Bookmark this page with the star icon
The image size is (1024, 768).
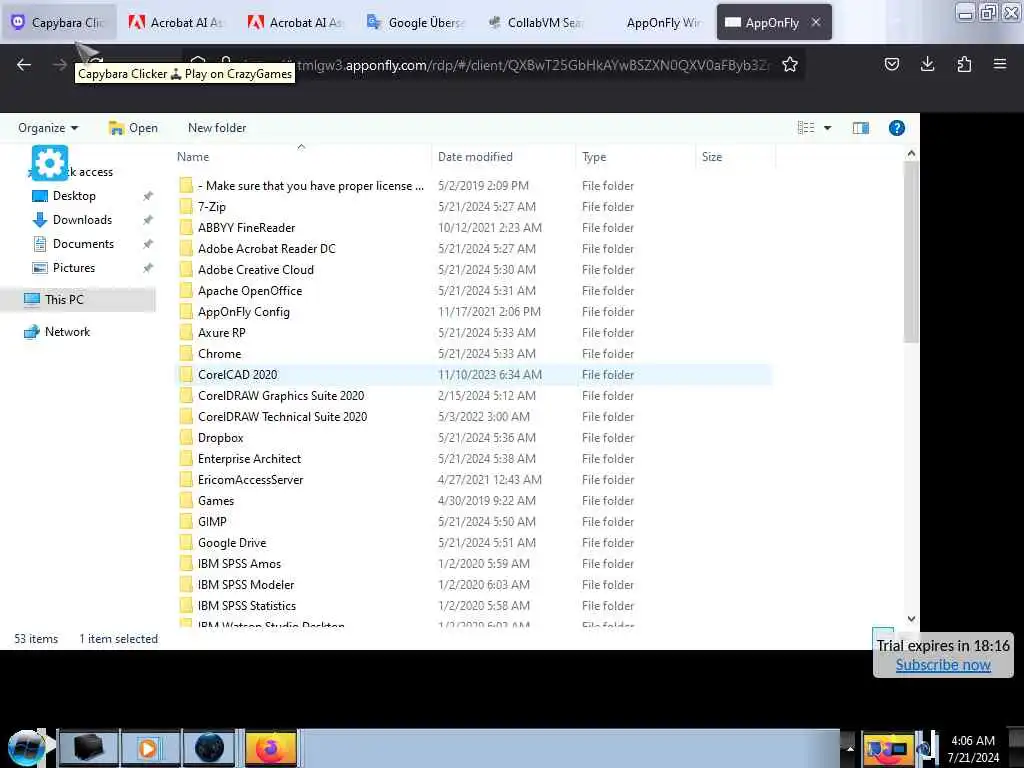tap(790, 65)
